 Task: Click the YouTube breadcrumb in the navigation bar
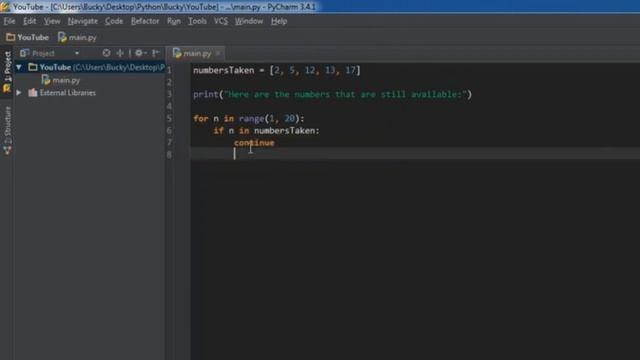27,38
